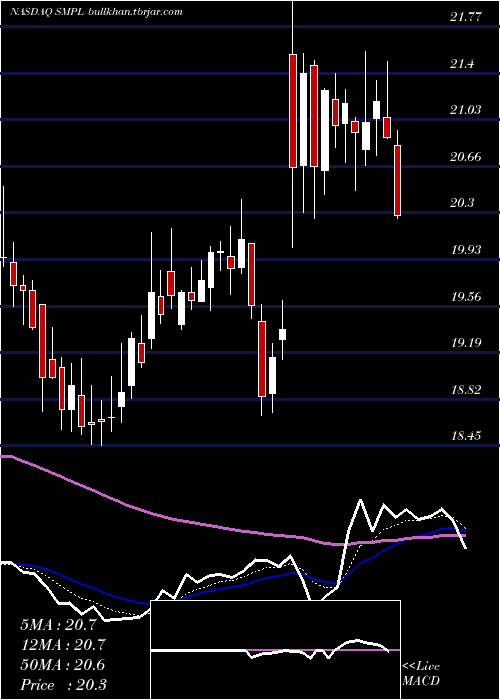Image resolution: width=500 pixels, height=700 pixels.
Task: Click the 18.45 price axis label
Action: click(466, 435)
